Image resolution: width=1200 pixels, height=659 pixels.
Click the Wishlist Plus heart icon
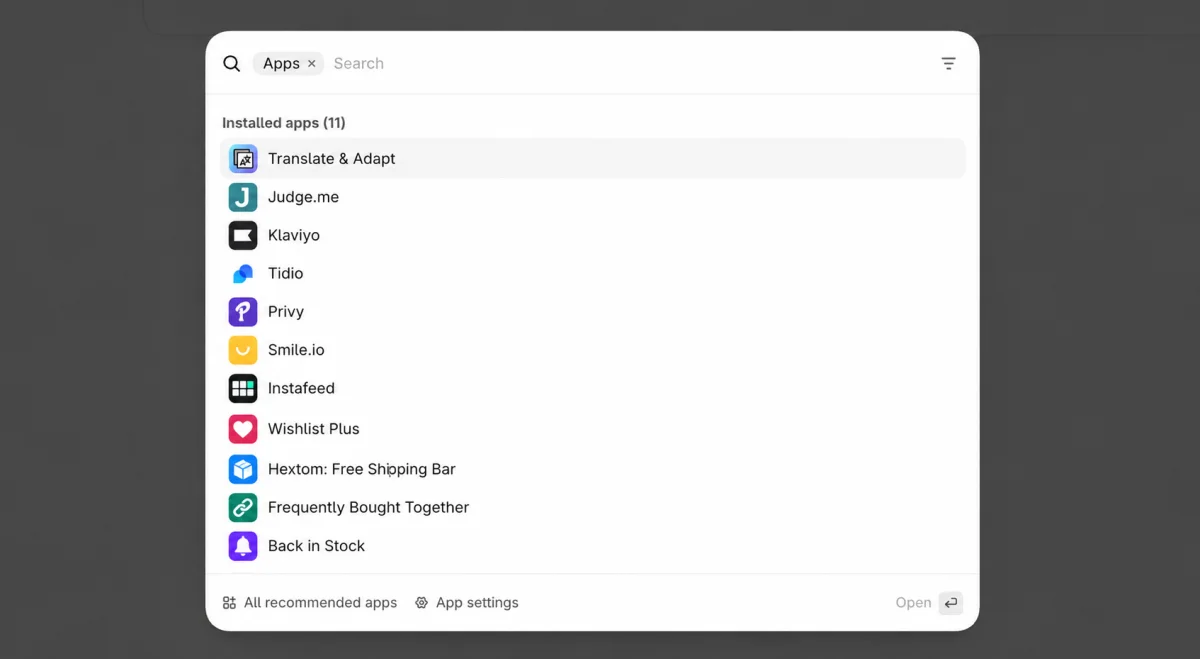[243, 429]
